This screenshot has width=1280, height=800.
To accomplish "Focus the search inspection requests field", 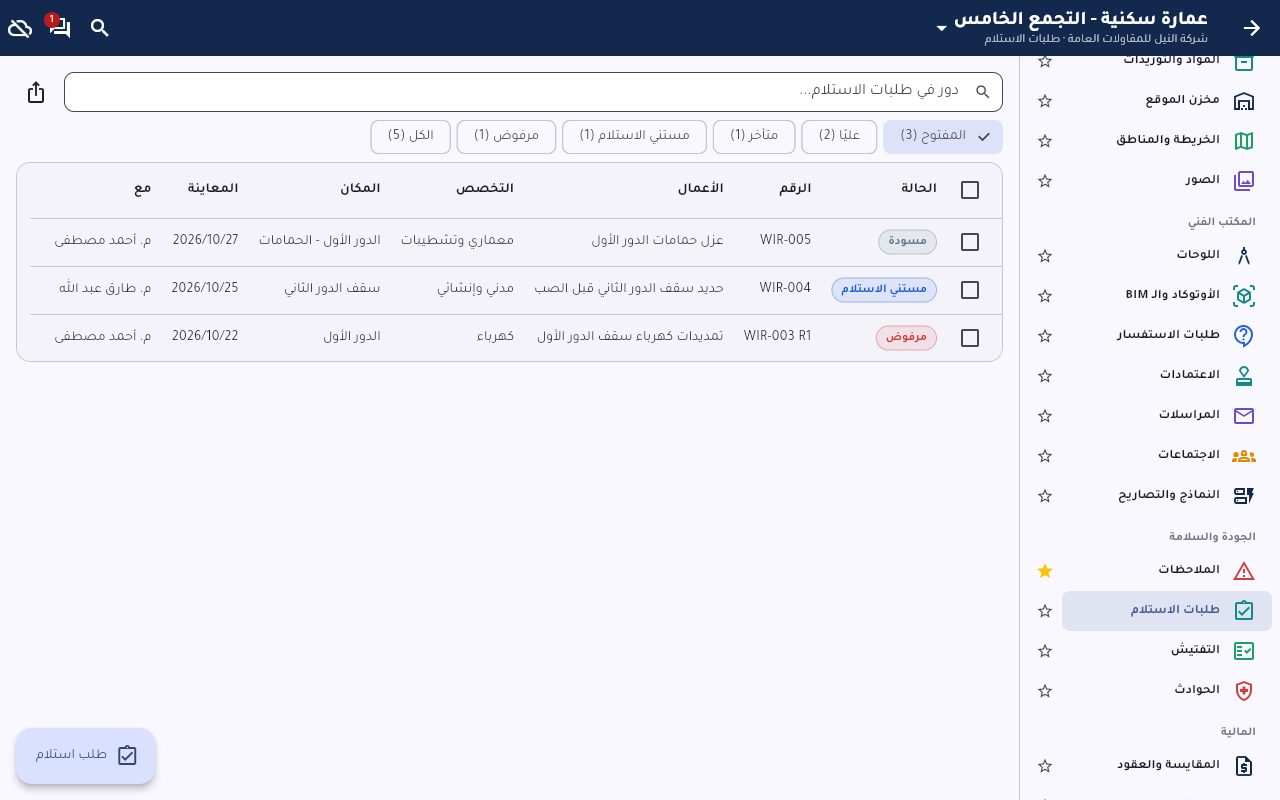I will tap(533, 92).
